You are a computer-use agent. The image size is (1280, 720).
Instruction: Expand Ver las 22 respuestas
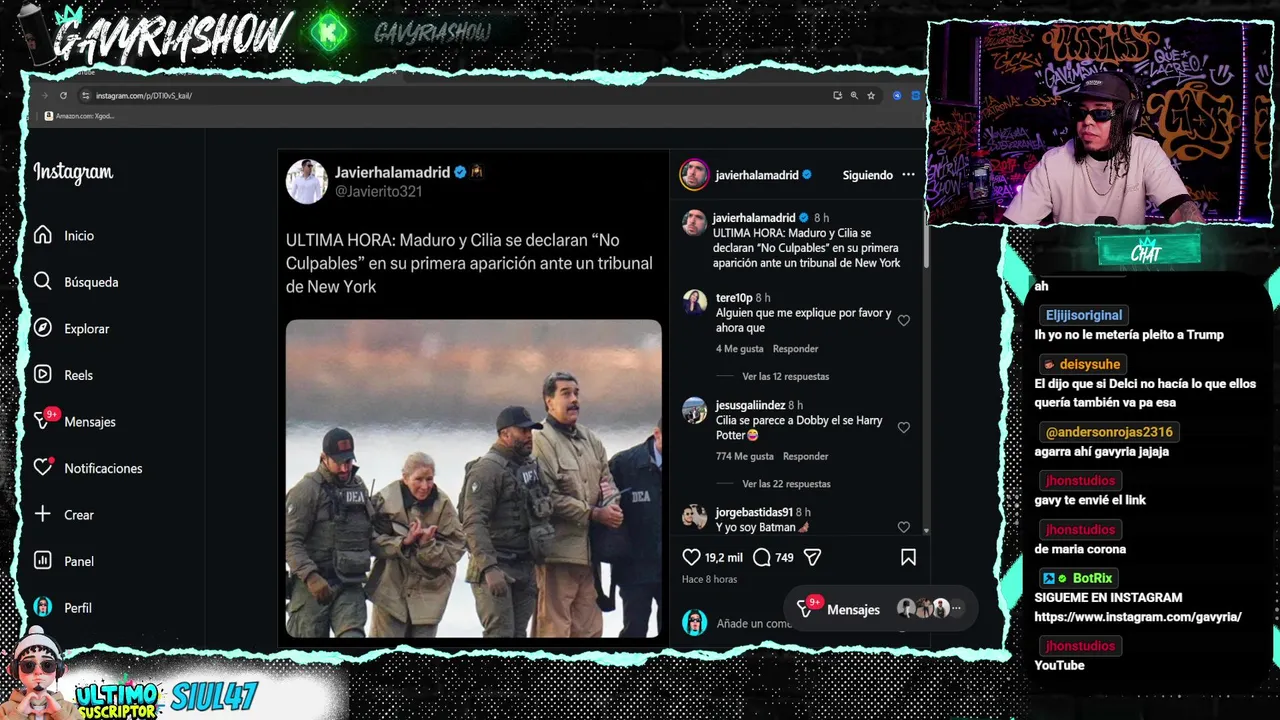pyautogui.click(x=786, y=484)
